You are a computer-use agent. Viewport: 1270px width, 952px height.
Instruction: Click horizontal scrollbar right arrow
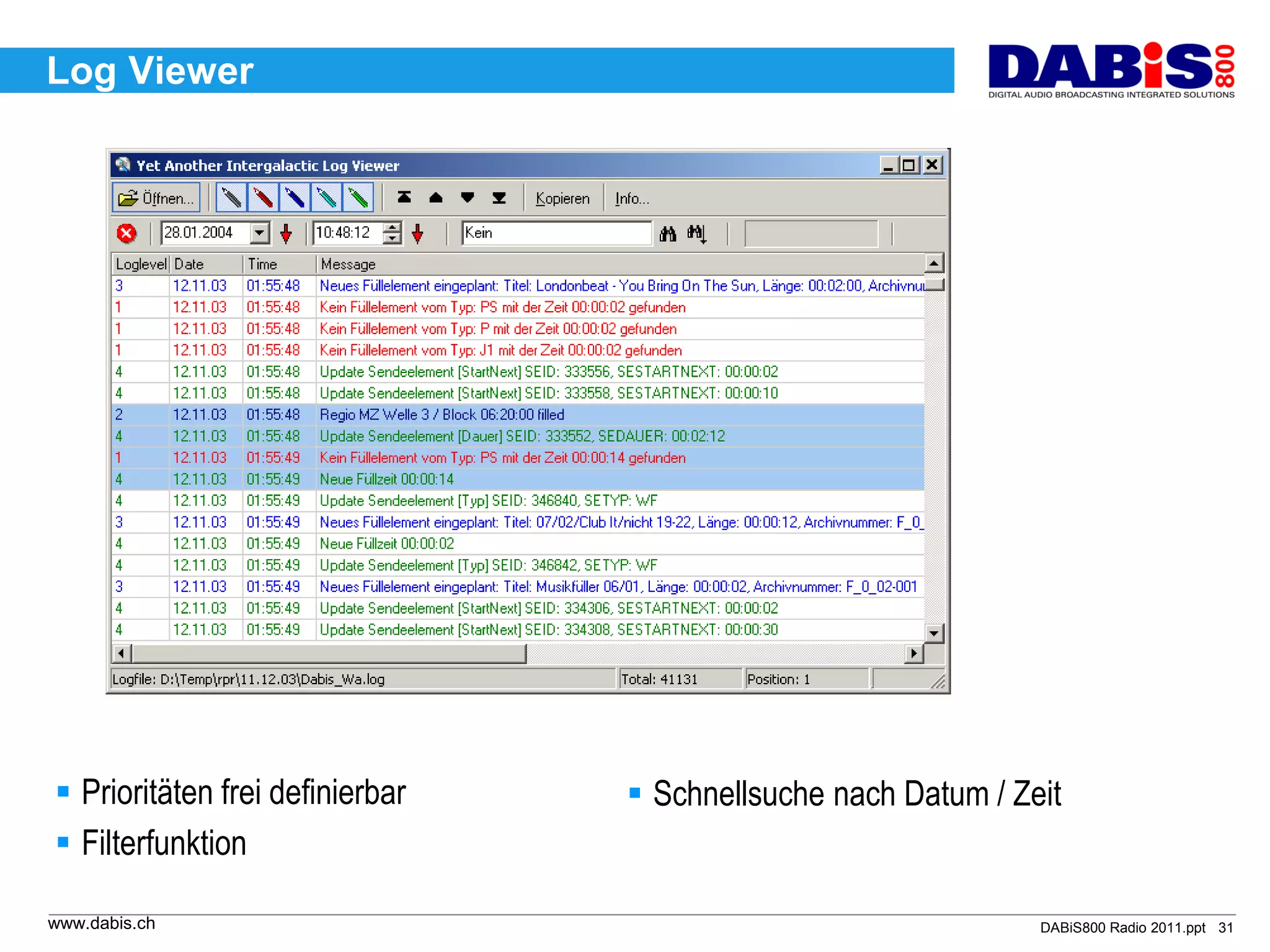coord(914,653)
